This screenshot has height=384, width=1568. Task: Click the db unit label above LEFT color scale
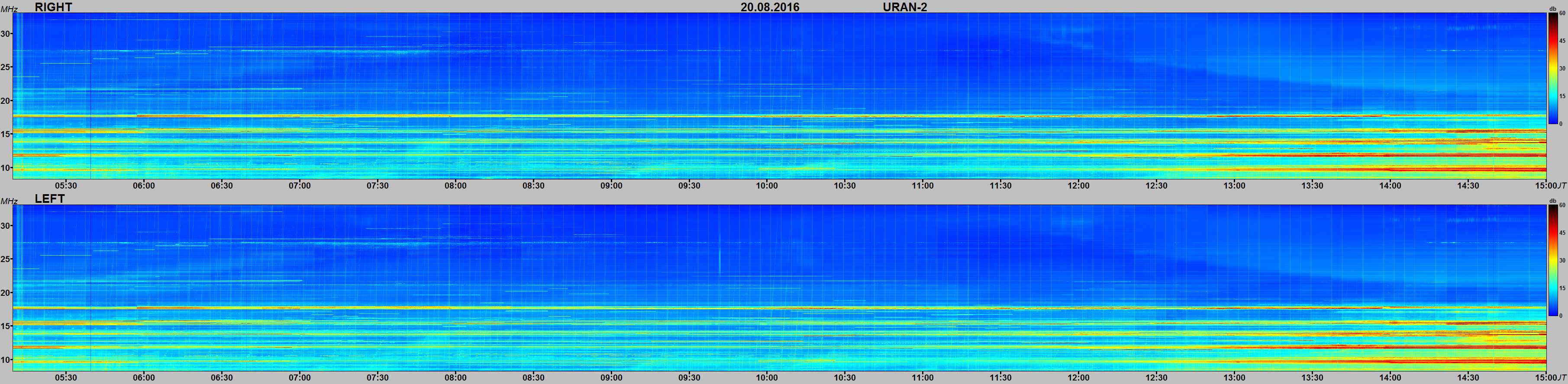[x=1553, y=201]
